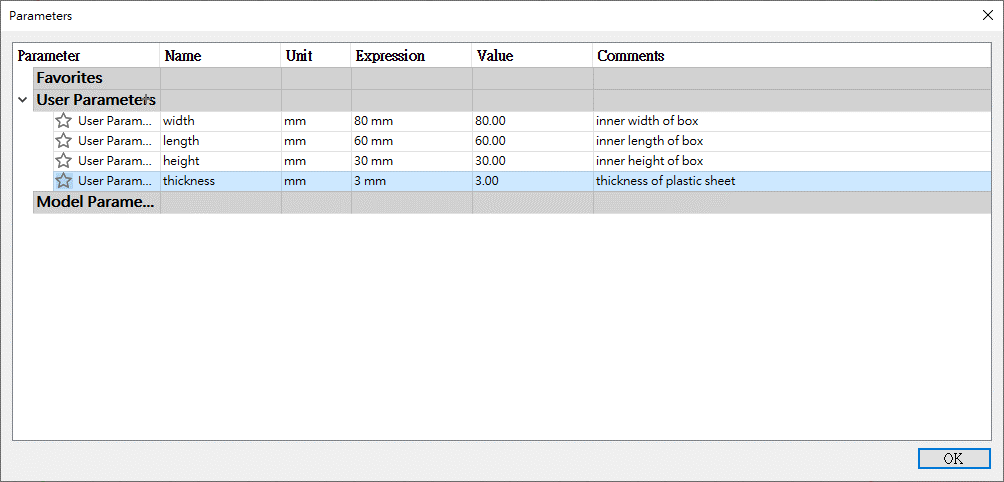Click star icon for length parameter
Viewport: 1004px width, 482px height.
[64, 141]
